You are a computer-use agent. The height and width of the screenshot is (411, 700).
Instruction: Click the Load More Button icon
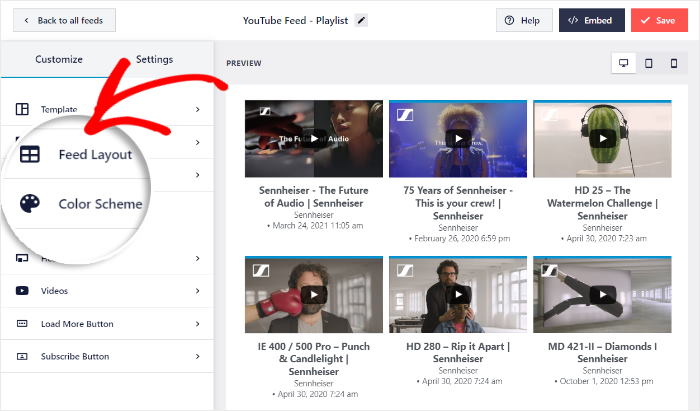coord(22,324)
